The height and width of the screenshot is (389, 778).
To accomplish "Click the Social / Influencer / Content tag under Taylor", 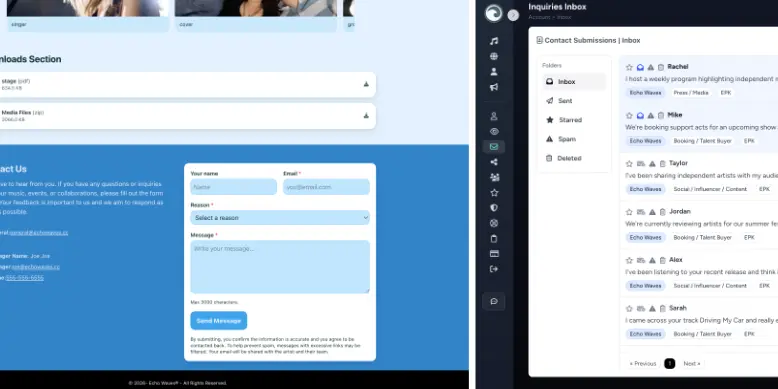I will coord(710,189).
